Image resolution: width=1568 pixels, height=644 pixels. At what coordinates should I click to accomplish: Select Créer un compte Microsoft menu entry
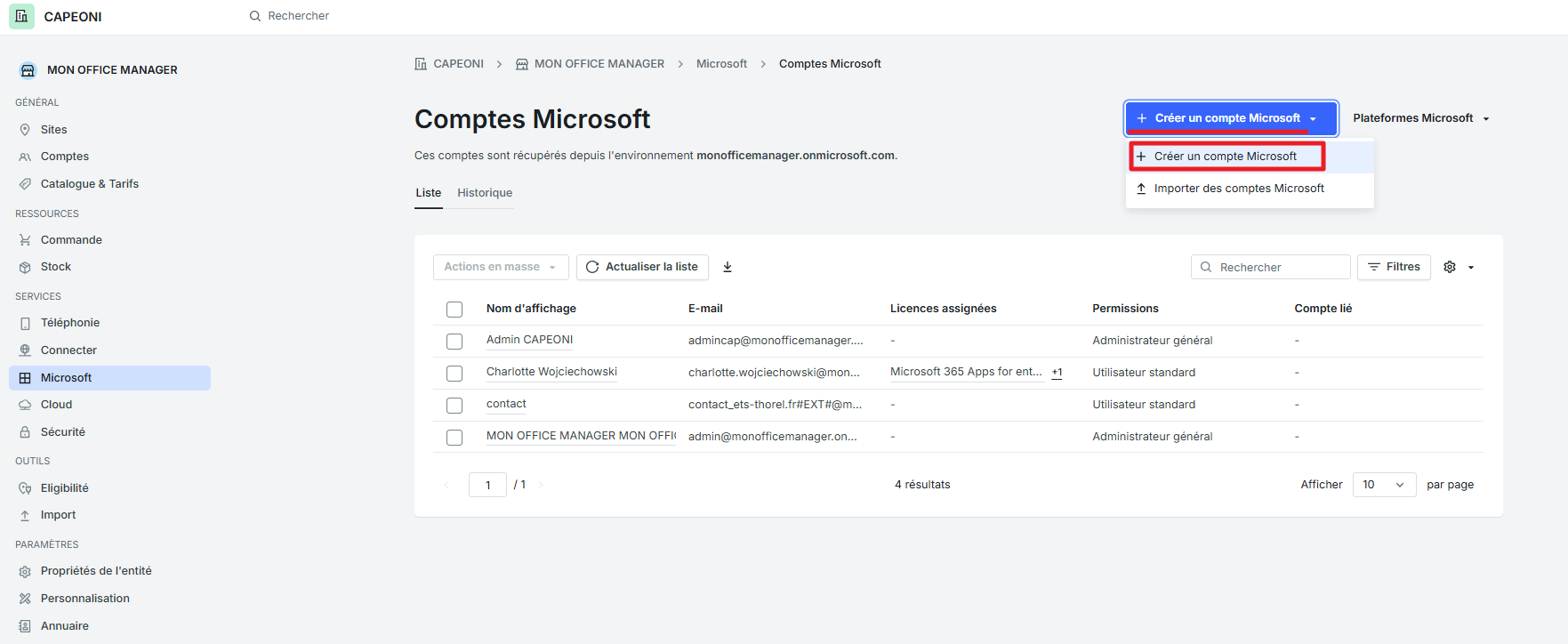1250,157
